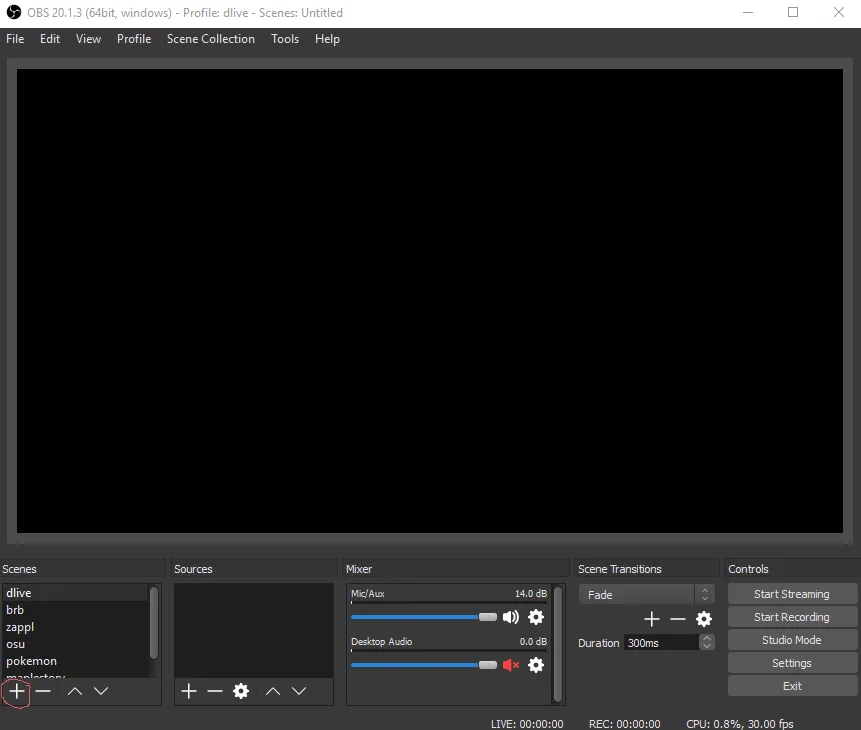
Task: Decrease the transition Duration with the down arrow
Action: point(707,647)
